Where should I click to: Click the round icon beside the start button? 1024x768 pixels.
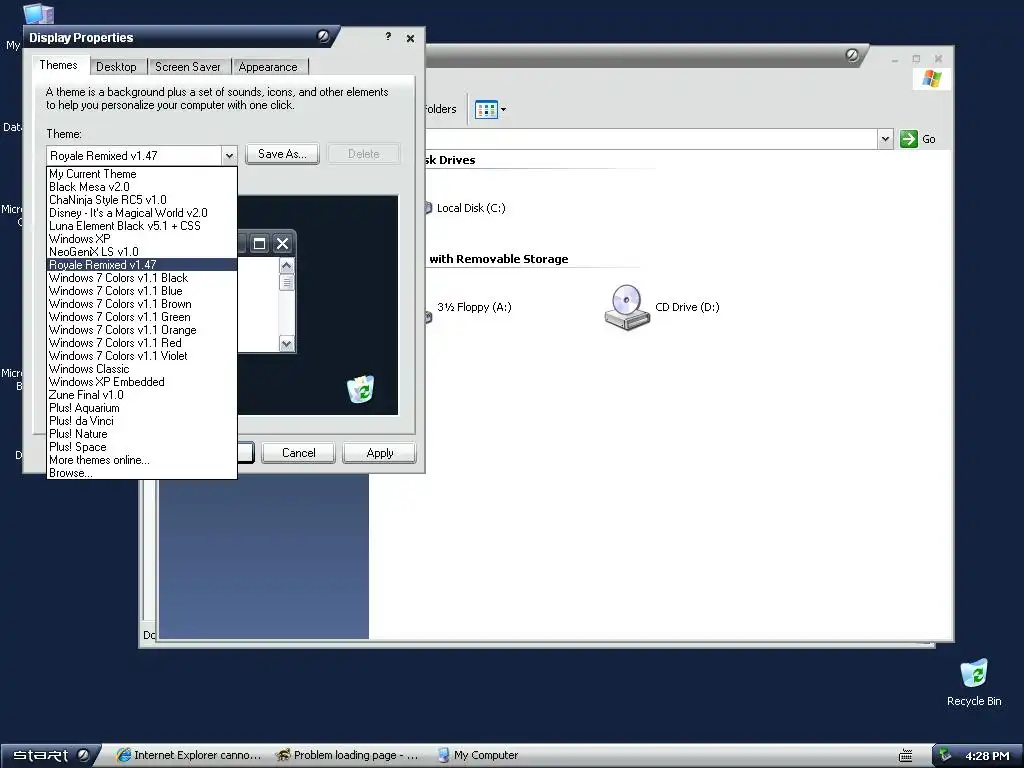[x=84, y=755]
